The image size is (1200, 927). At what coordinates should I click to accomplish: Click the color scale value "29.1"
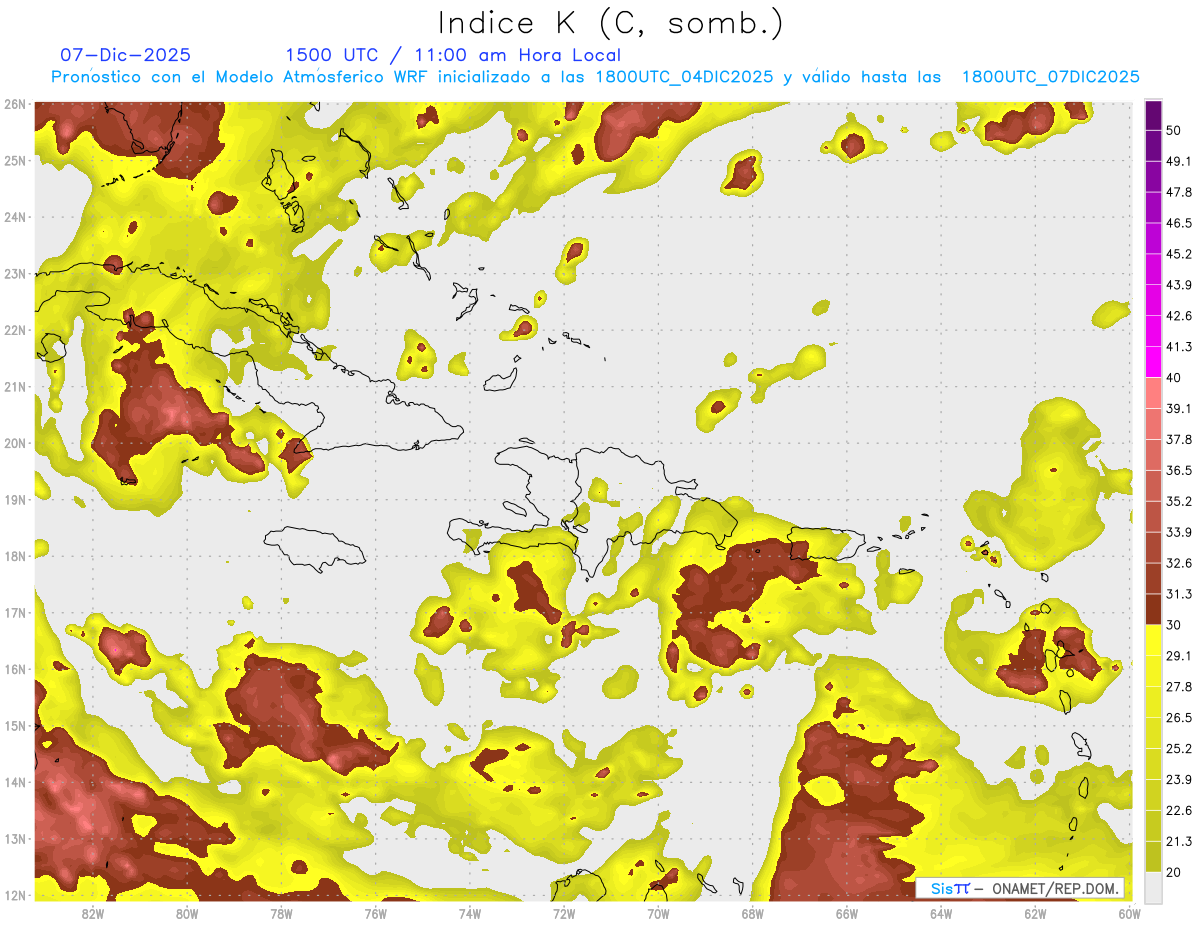click(1178, 655)
